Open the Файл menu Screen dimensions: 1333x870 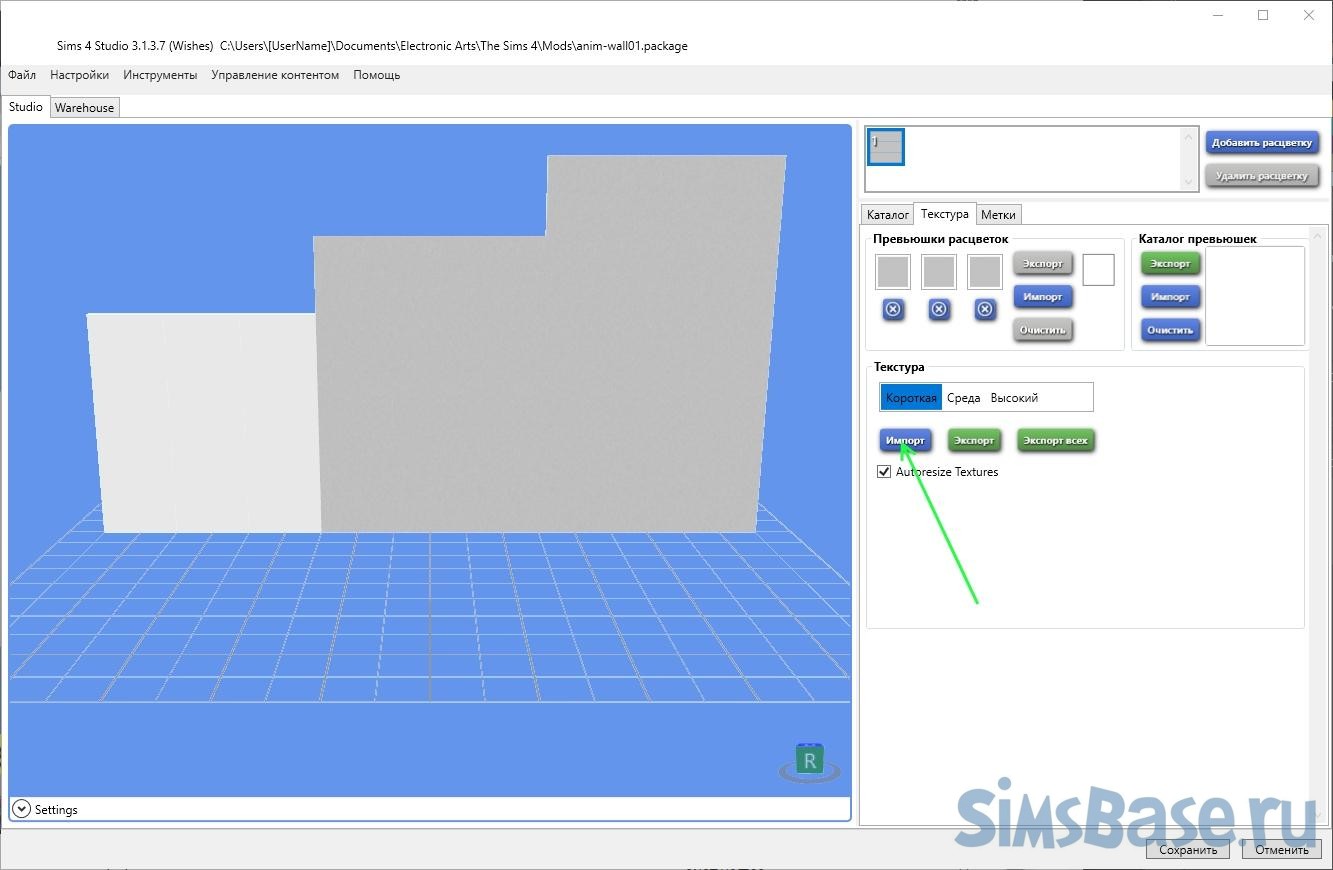(x=22, y=75)
